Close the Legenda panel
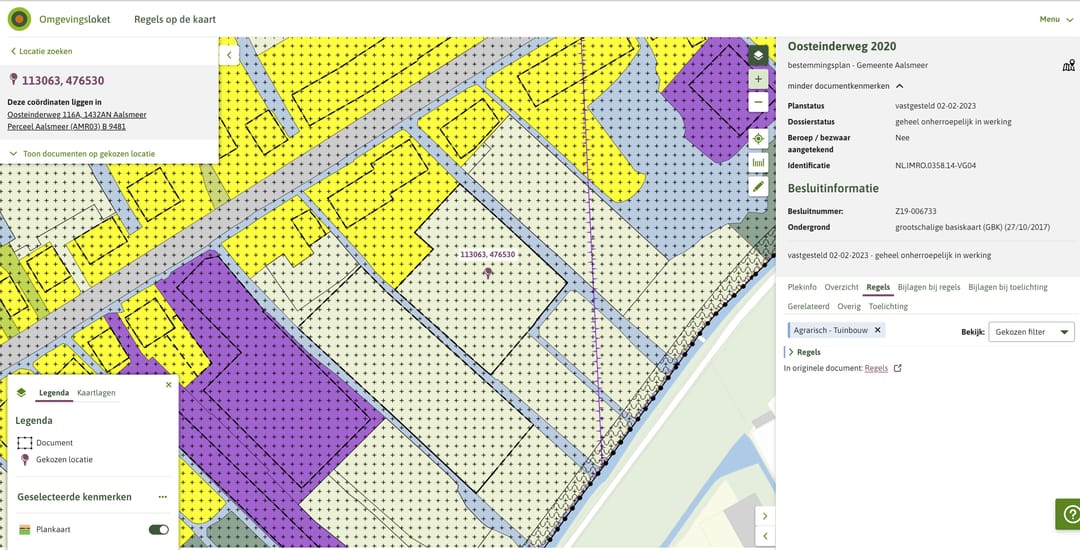Image resolution: width=1080 pixels, height=550 pixels. point(168,385)
